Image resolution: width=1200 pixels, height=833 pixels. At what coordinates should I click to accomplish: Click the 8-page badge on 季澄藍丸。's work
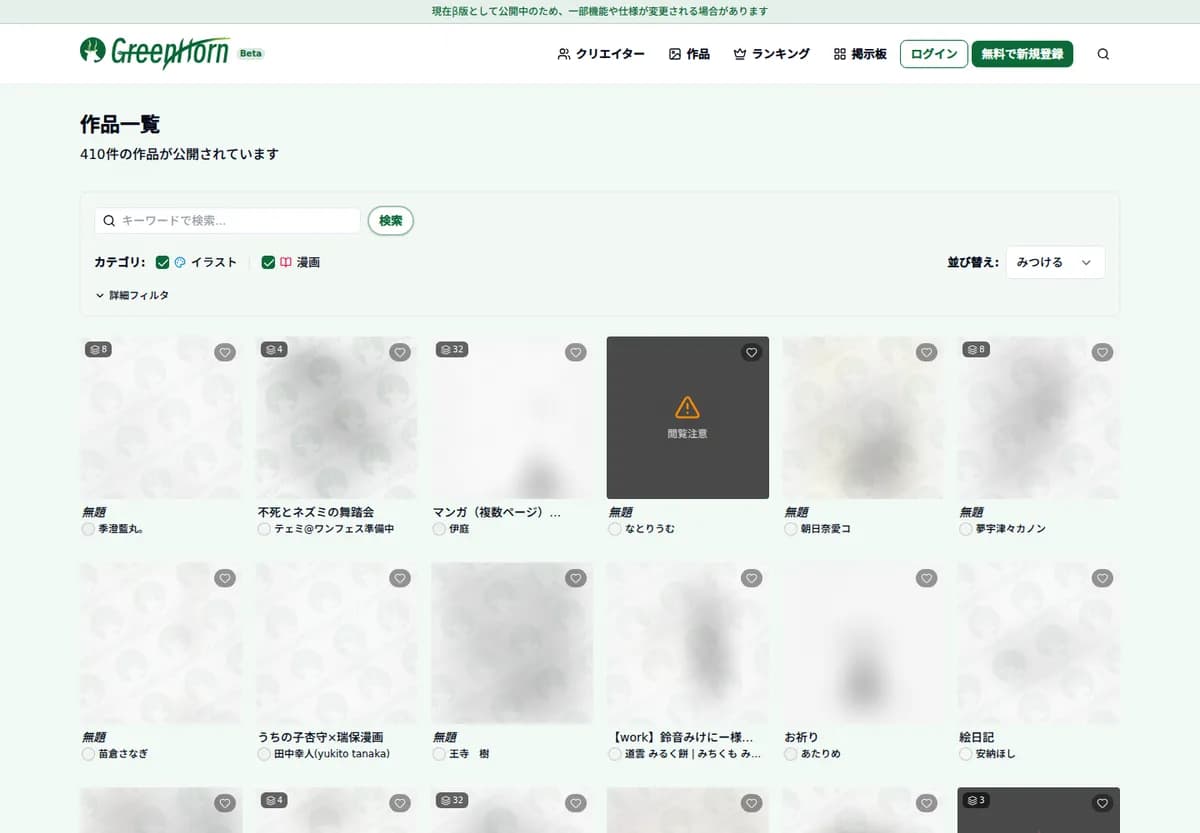click(98, 349)
